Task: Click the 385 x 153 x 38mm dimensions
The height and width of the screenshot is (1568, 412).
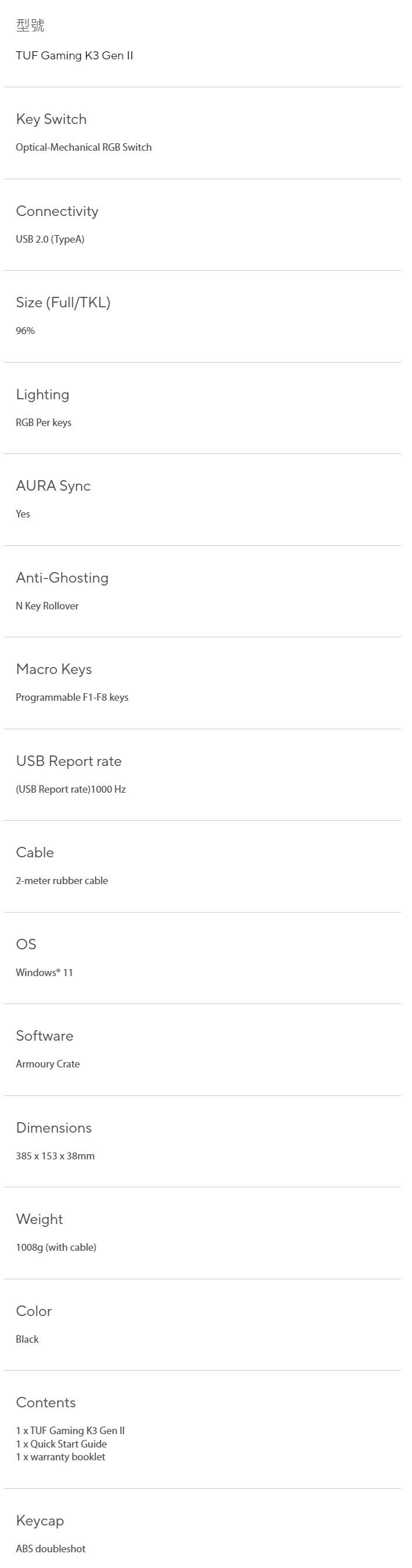Action: pos(55,1155)
